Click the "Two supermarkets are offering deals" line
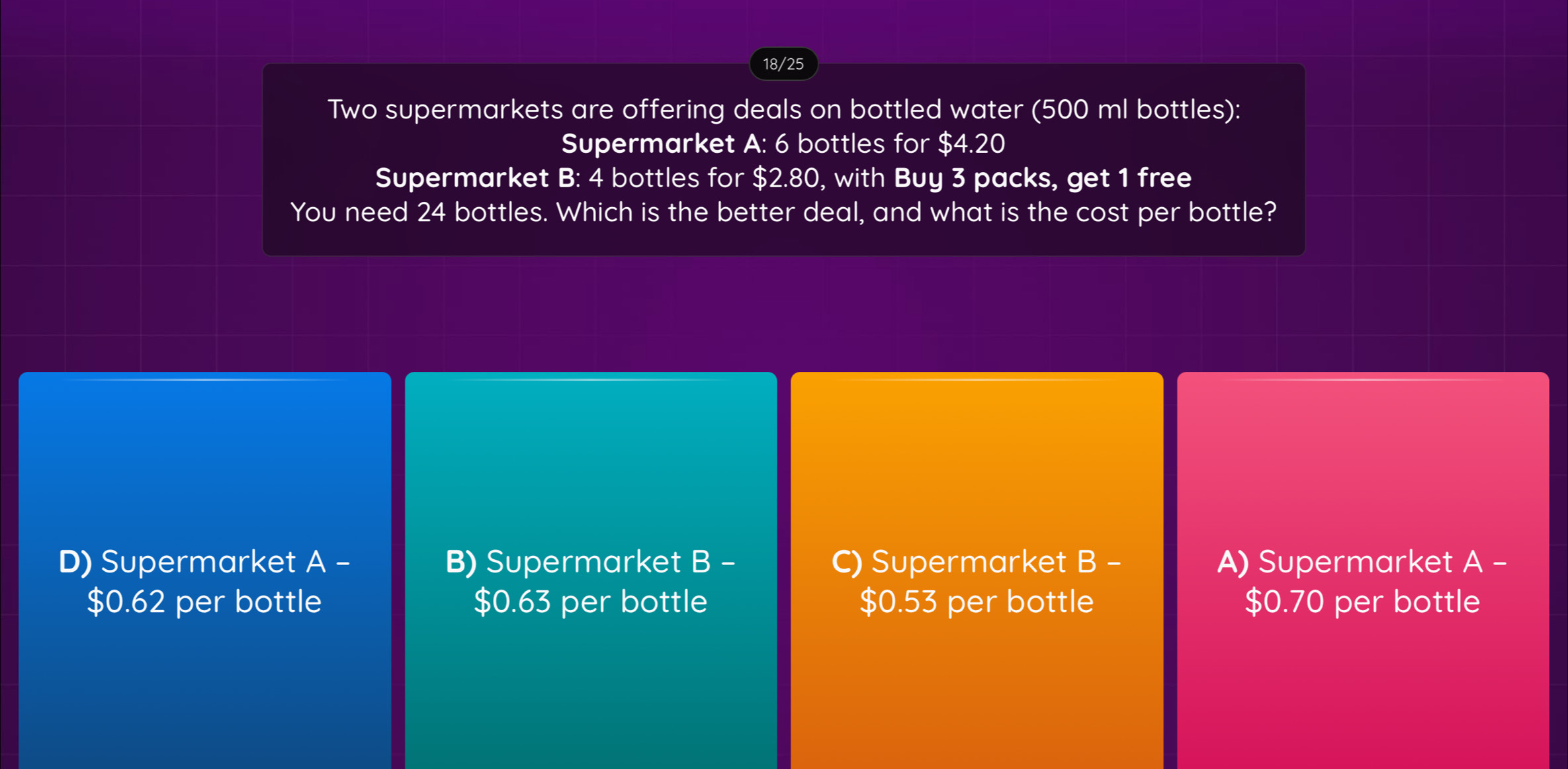The width and height of the screenshot is (1568, 769). (783, 109)
